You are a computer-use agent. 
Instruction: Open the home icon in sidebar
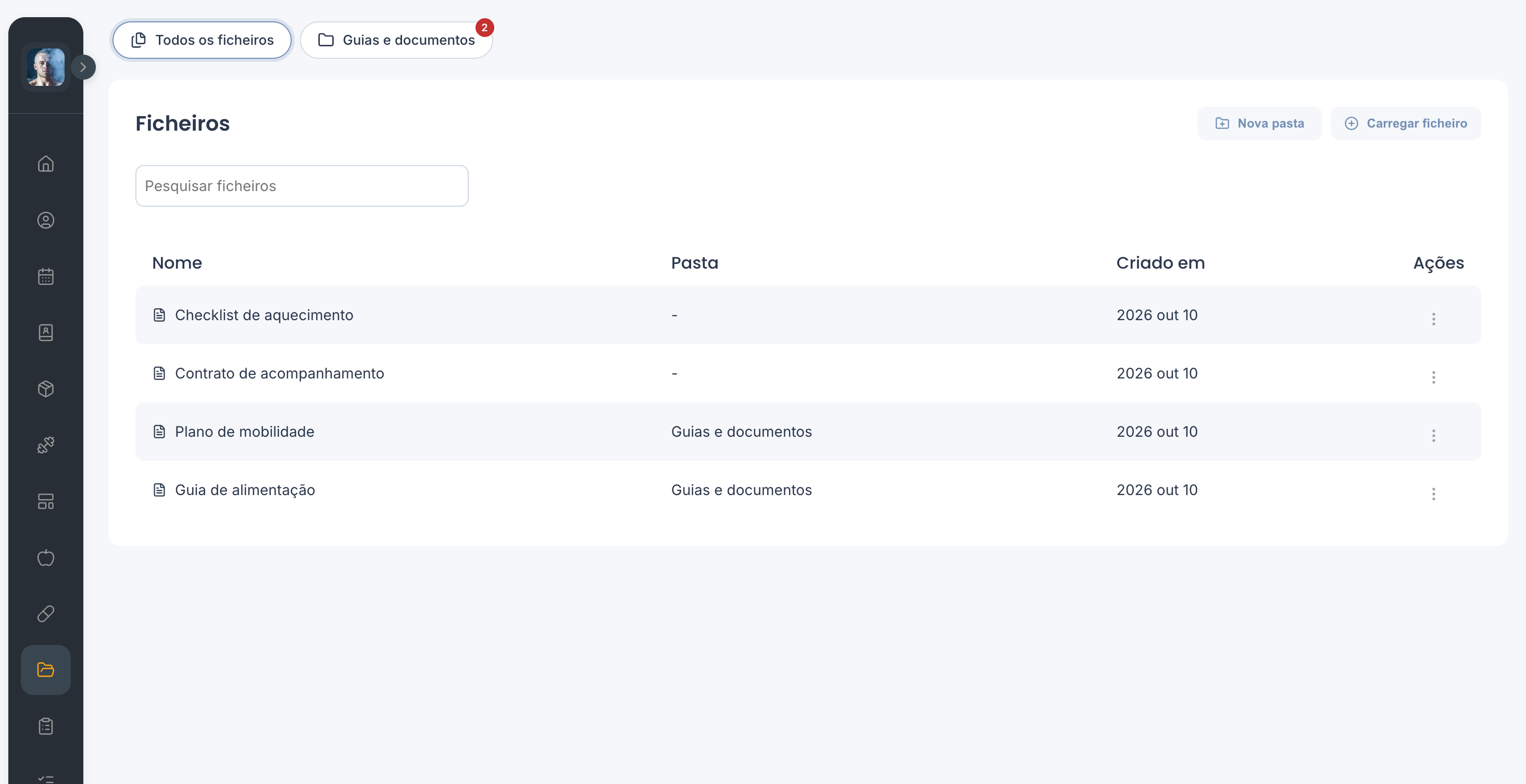click(46, 163)
